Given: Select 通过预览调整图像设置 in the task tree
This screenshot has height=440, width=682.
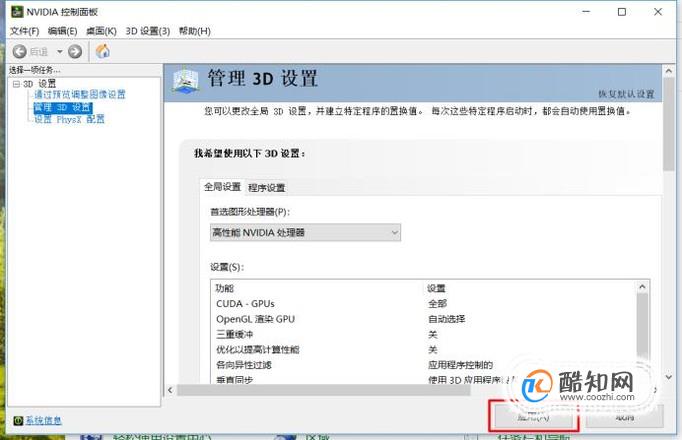Looking at the screenshot, I should 80,94.
